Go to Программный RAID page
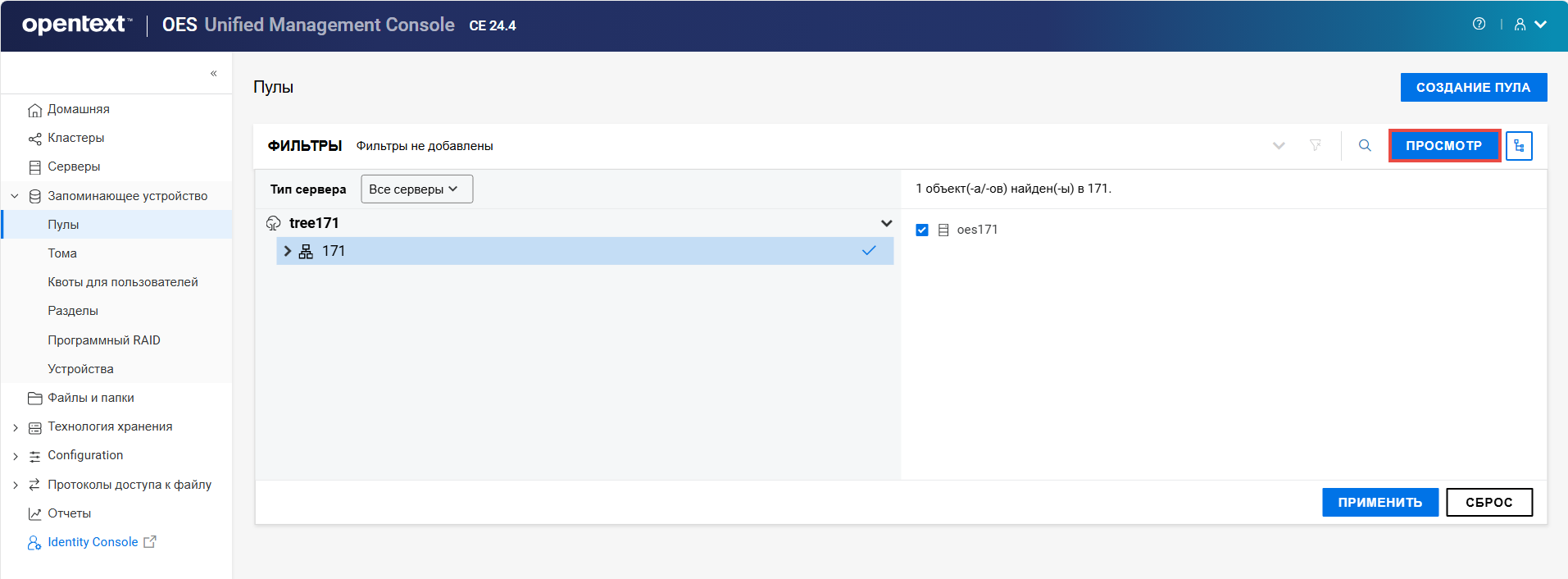This screenshot has width=1568, height=579. [104, 340]
